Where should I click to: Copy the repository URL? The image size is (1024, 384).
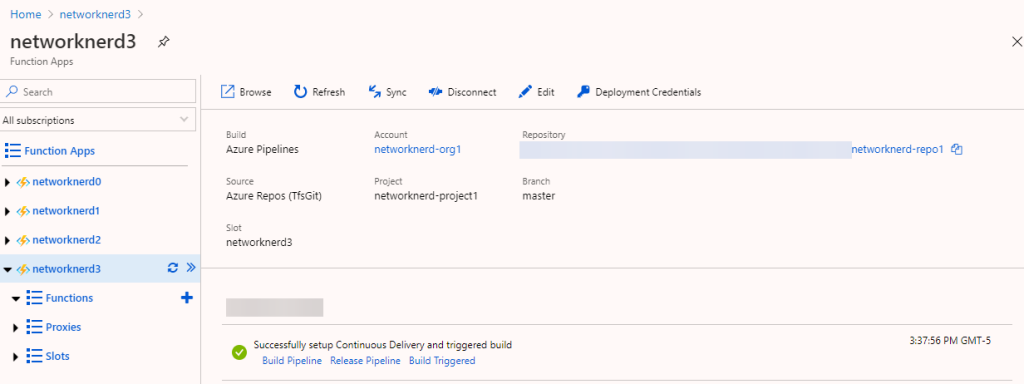pyautogui.click(x=957, y=150)
